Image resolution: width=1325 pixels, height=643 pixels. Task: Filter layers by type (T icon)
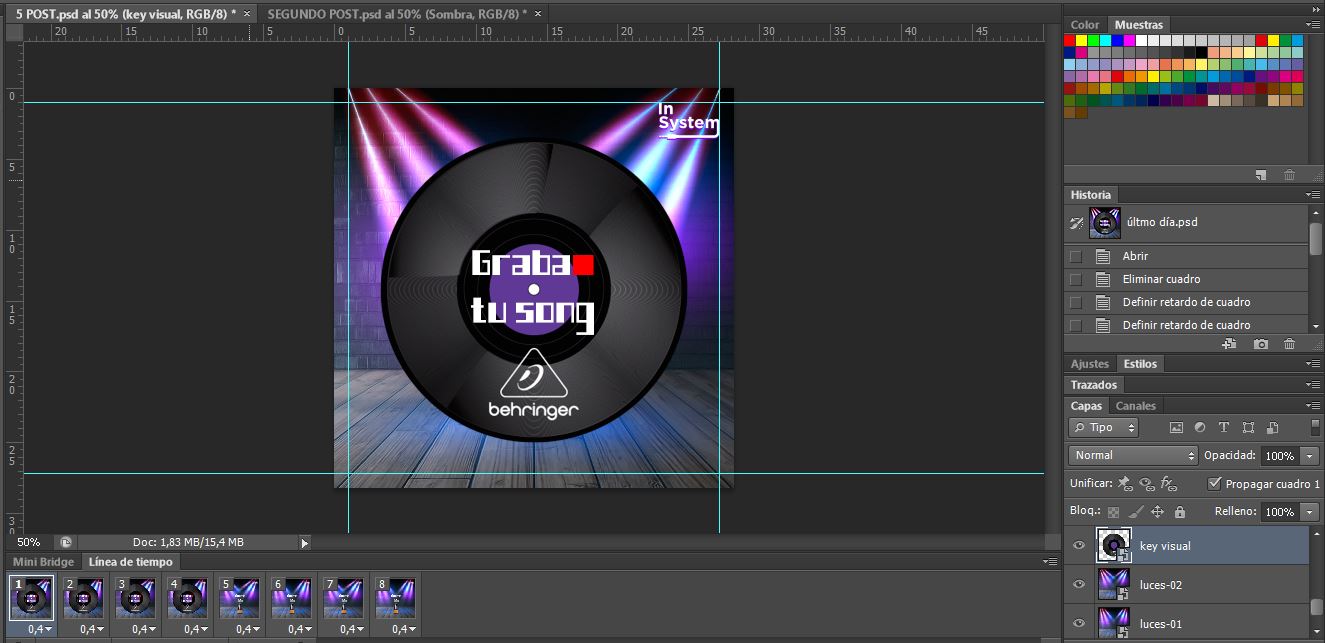pos(1224,427)
